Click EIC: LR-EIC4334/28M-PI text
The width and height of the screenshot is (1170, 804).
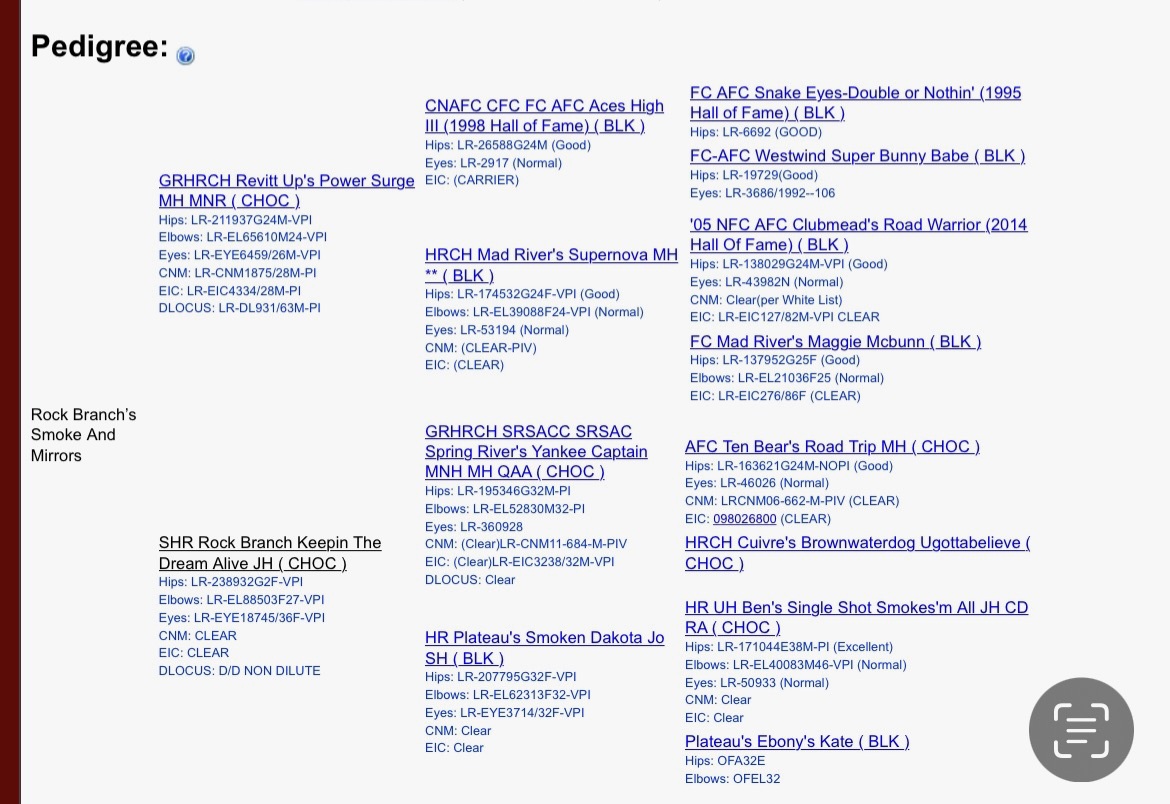[230, 290]
